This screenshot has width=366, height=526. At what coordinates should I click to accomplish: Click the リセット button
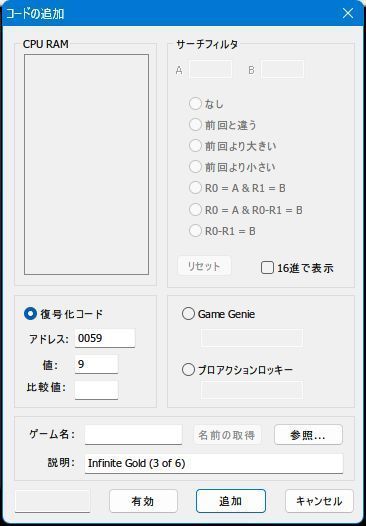[204, 266]
